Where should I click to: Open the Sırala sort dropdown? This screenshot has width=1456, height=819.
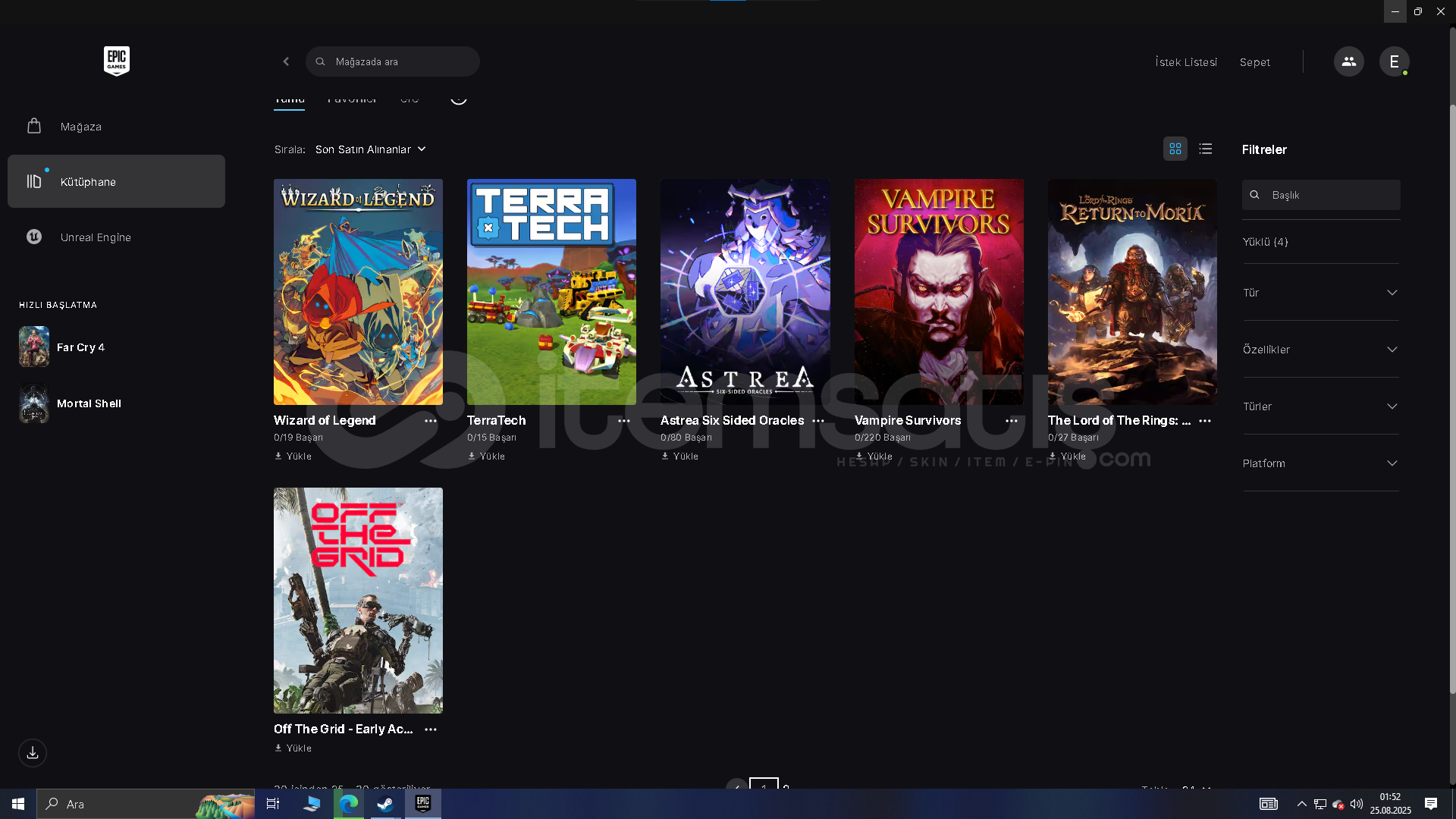point(371,149)
